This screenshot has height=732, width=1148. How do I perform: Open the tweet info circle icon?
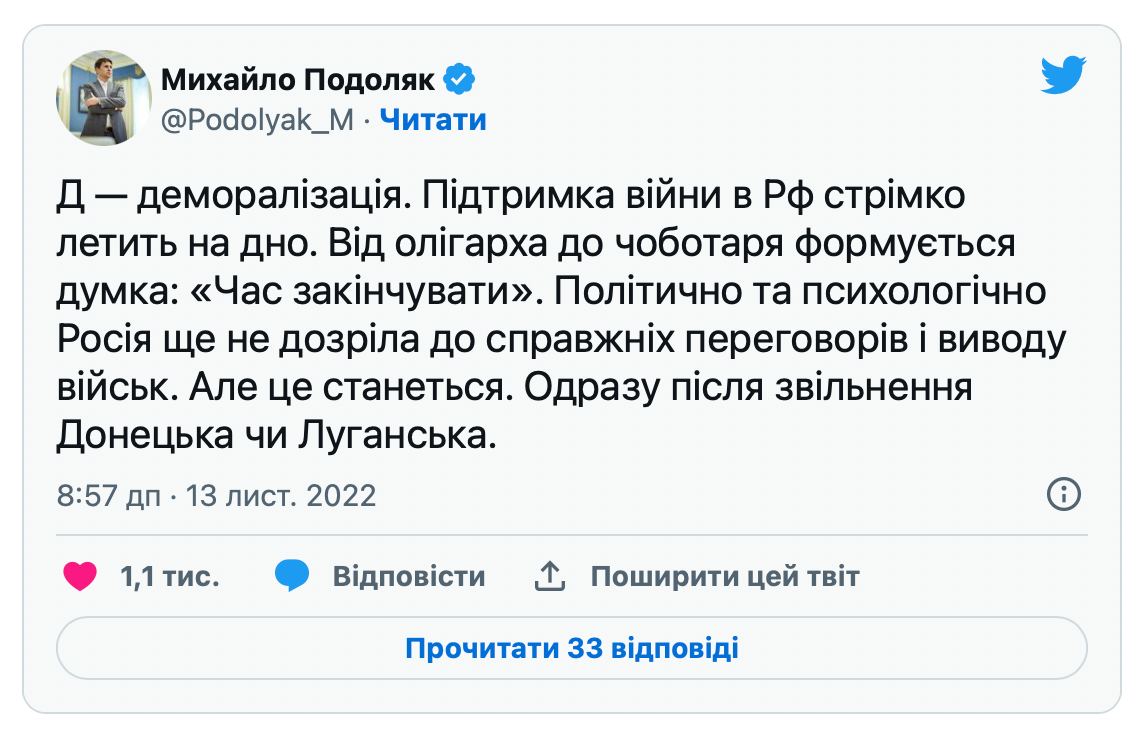tap(1062, 494)
